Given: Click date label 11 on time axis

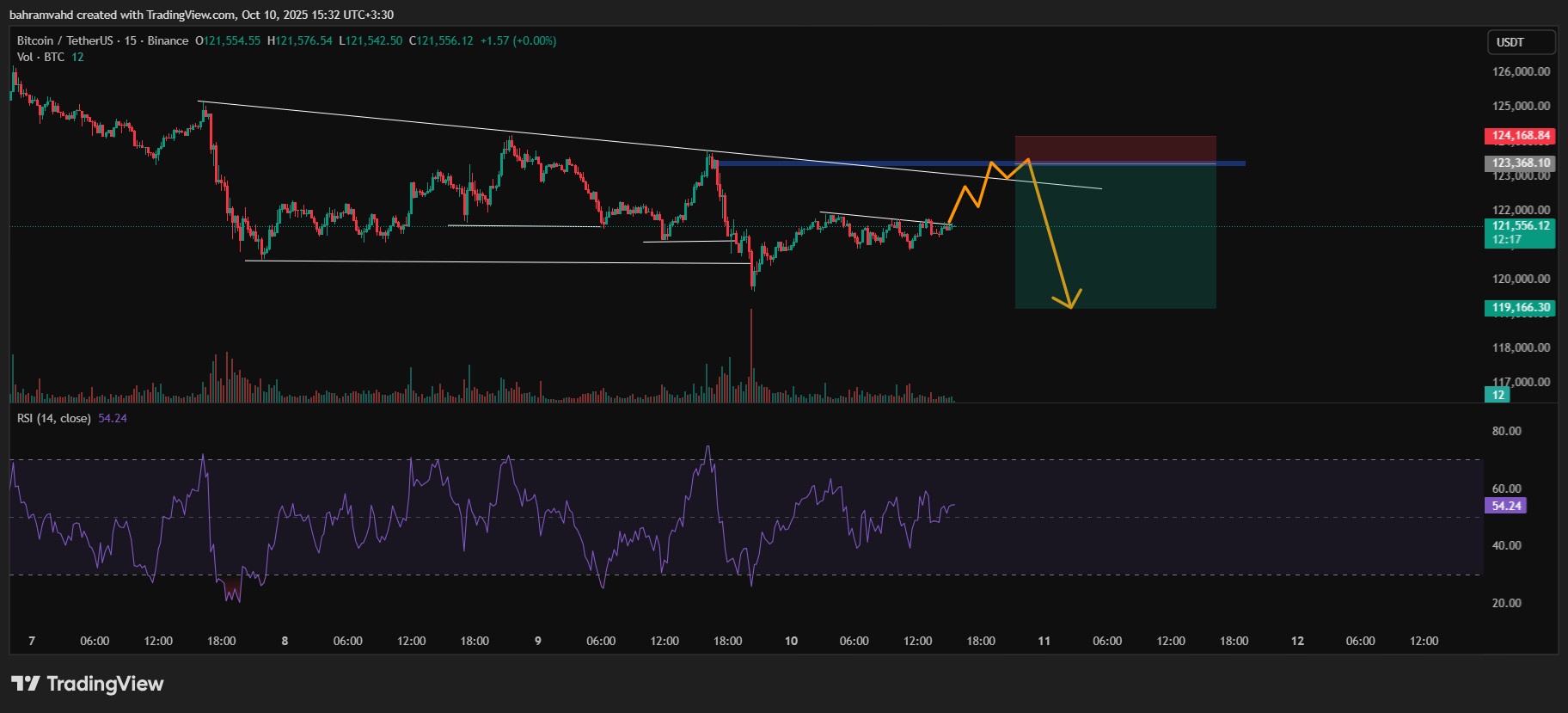Looking at the screenshot, I should pyautogui.click(x=1044, y=641).
